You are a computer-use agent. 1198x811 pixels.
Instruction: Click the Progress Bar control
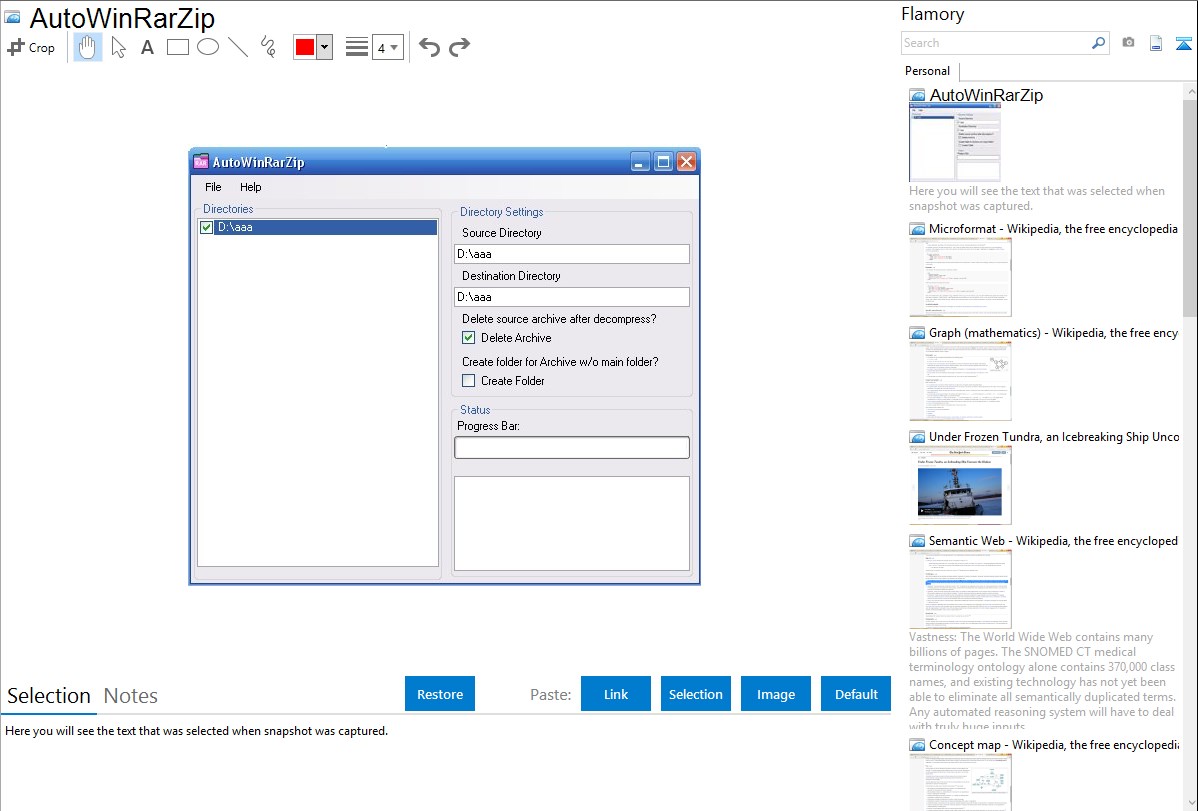pyautogui.click(x=571, y=447)
